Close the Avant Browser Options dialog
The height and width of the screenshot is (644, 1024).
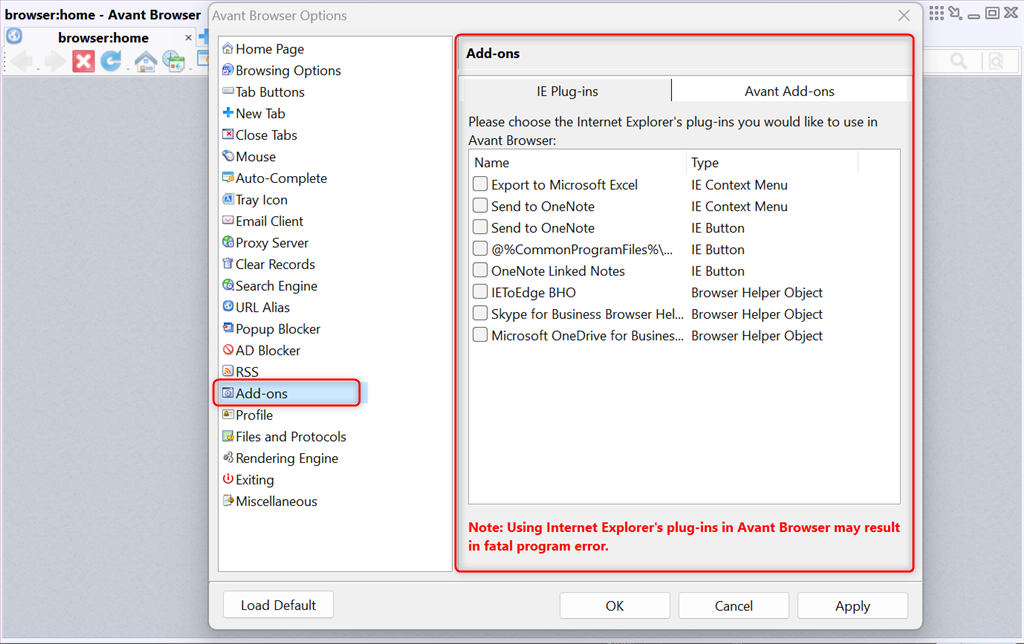click(x=904, y=15)
